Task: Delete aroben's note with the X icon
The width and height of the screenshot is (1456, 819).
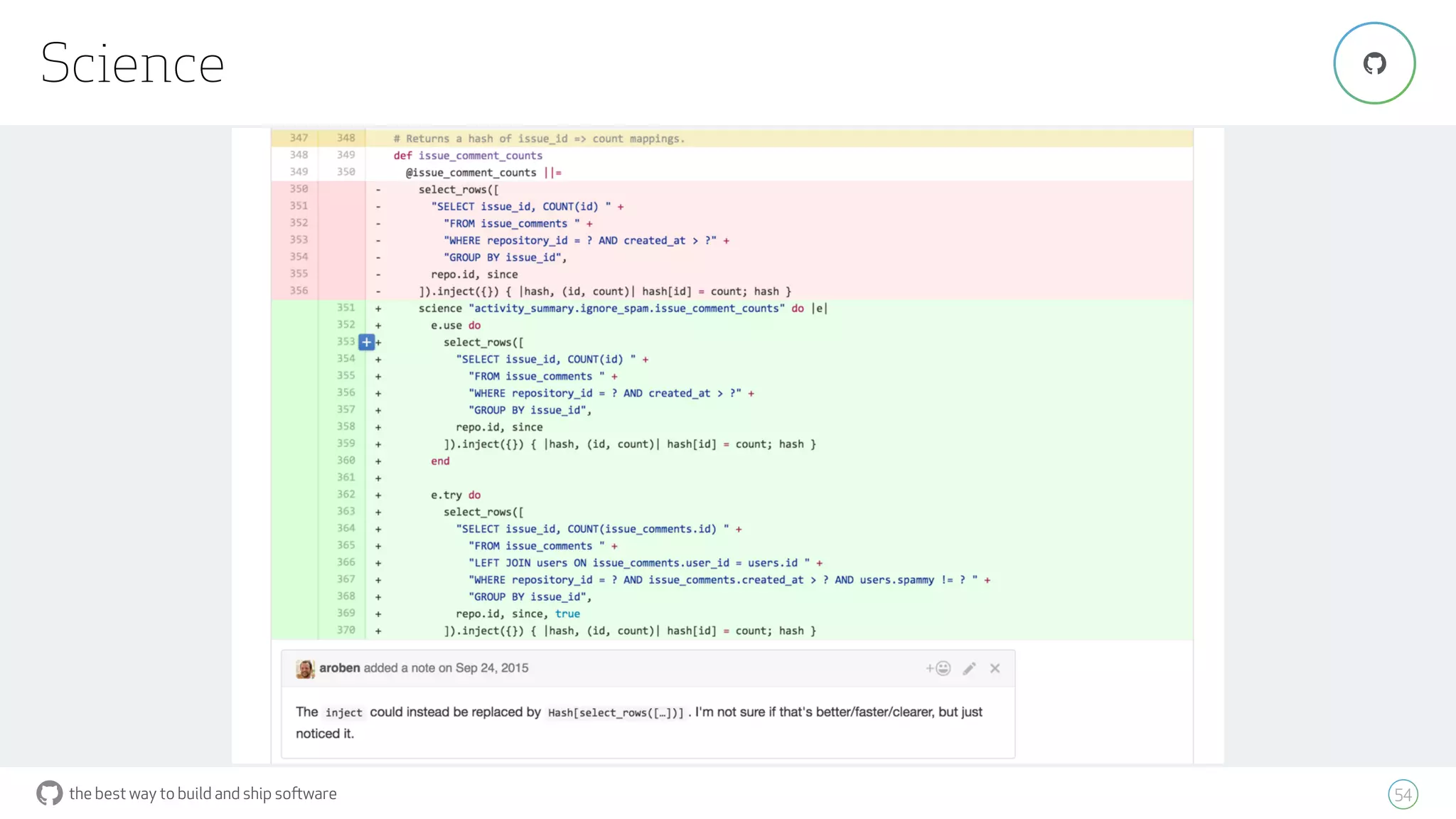Action: tap(995, 668)
